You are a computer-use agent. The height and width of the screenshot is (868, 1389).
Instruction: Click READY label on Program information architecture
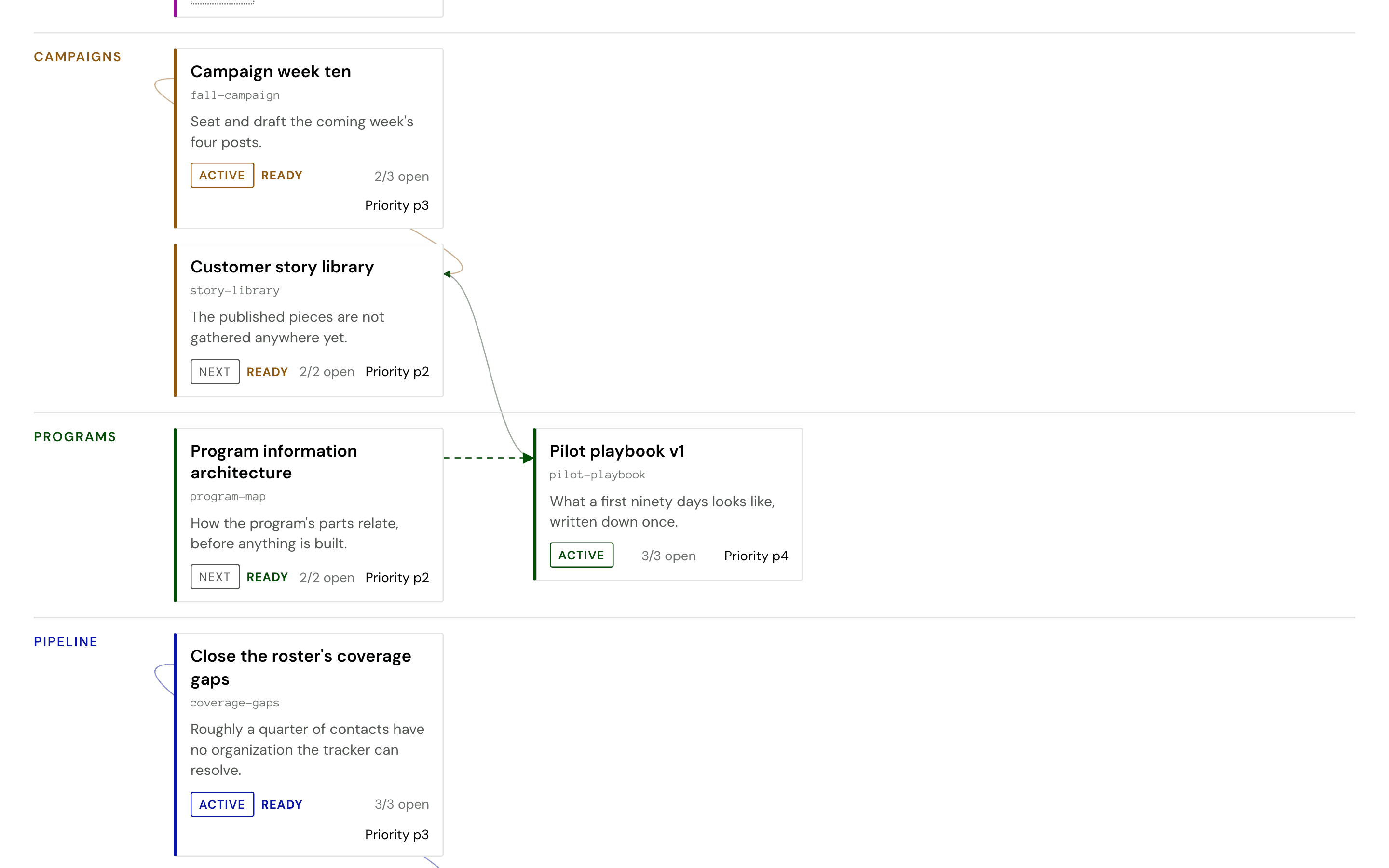coord(267,577)
